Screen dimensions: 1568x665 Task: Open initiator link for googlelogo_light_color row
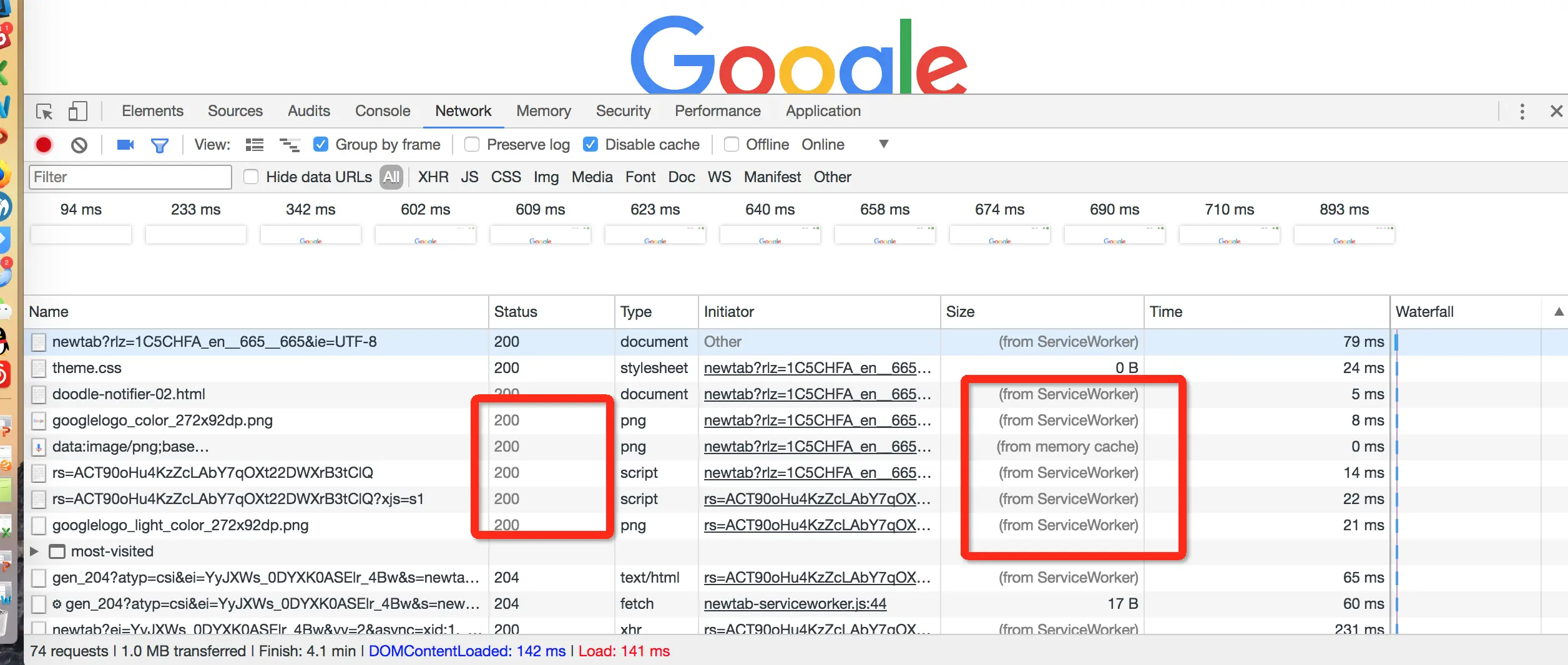click(x=817, y=525)
